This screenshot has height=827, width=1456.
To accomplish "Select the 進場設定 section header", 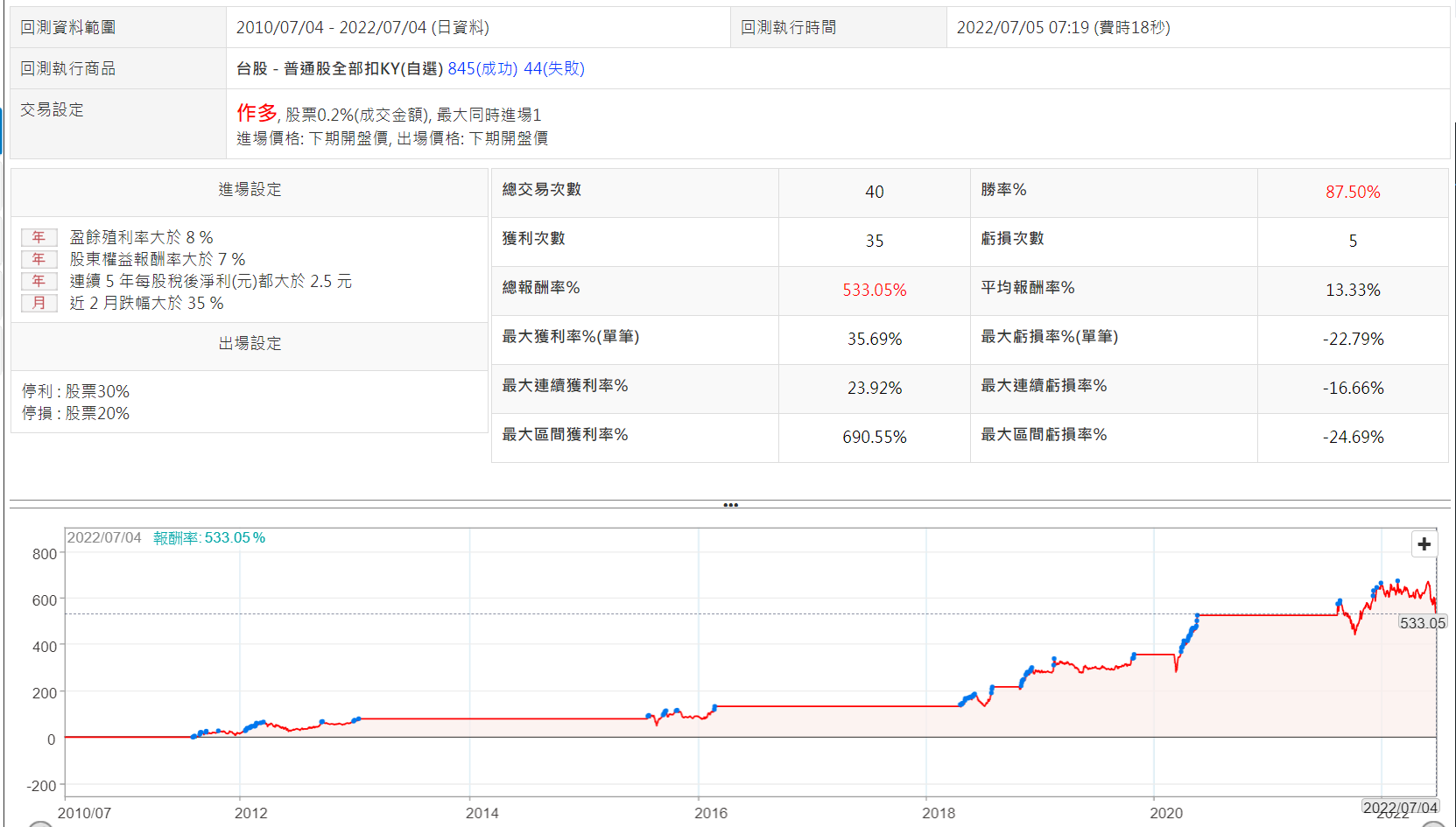I will [x=250, y=190].
